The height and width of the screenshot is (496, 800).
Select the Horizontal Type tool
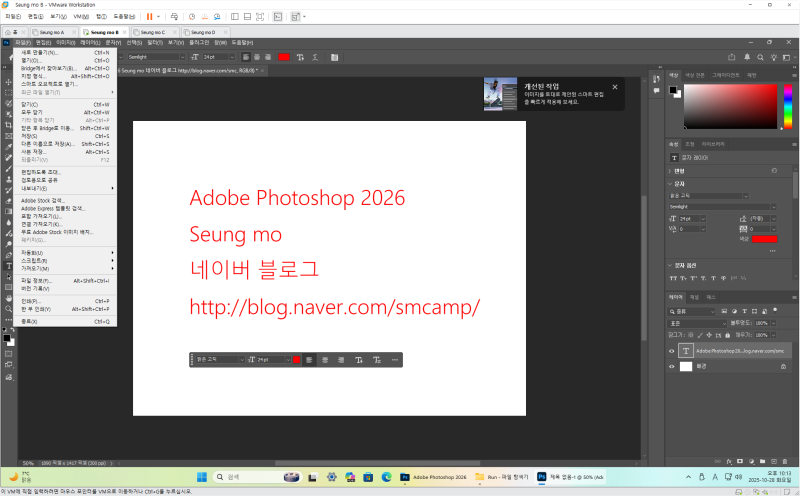coord(9,266)
